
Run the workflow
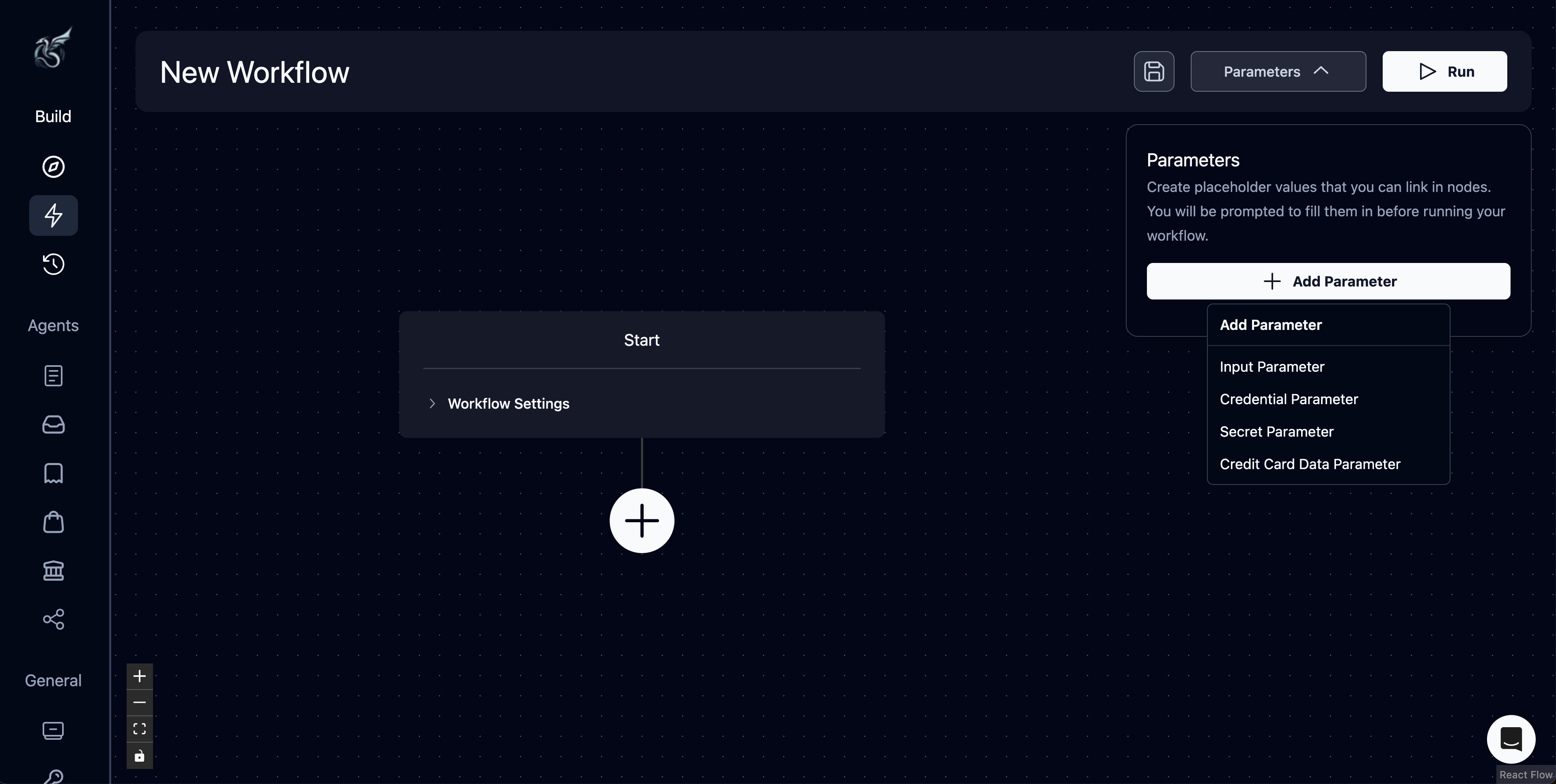click(x=1444, y=71)
